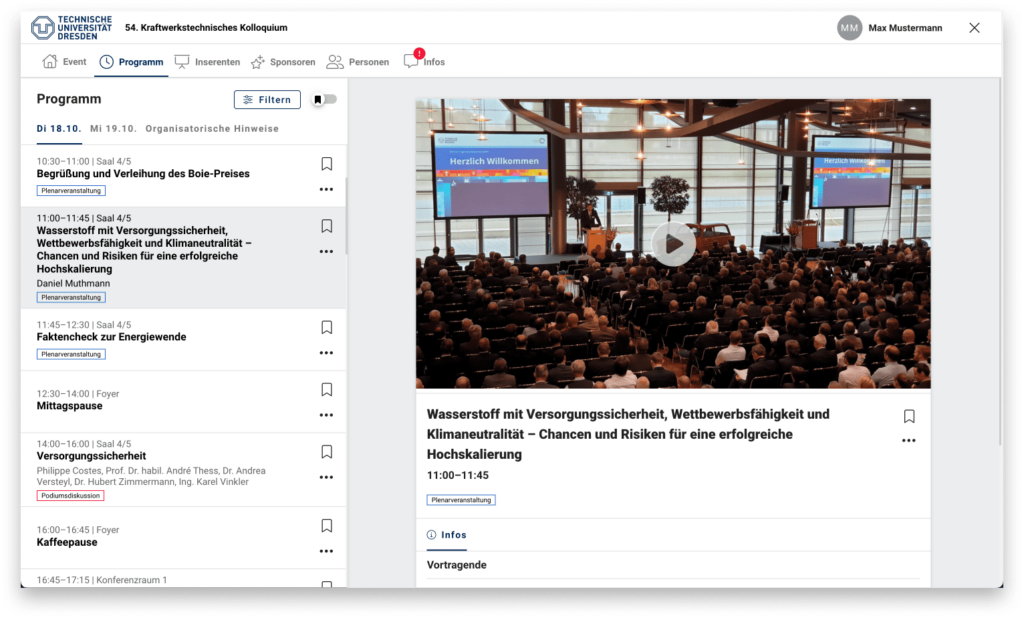Open options menu for Mittagspause
This screenshot has height=618, width=1024.
pyautogui.click(x=325, y=414)
